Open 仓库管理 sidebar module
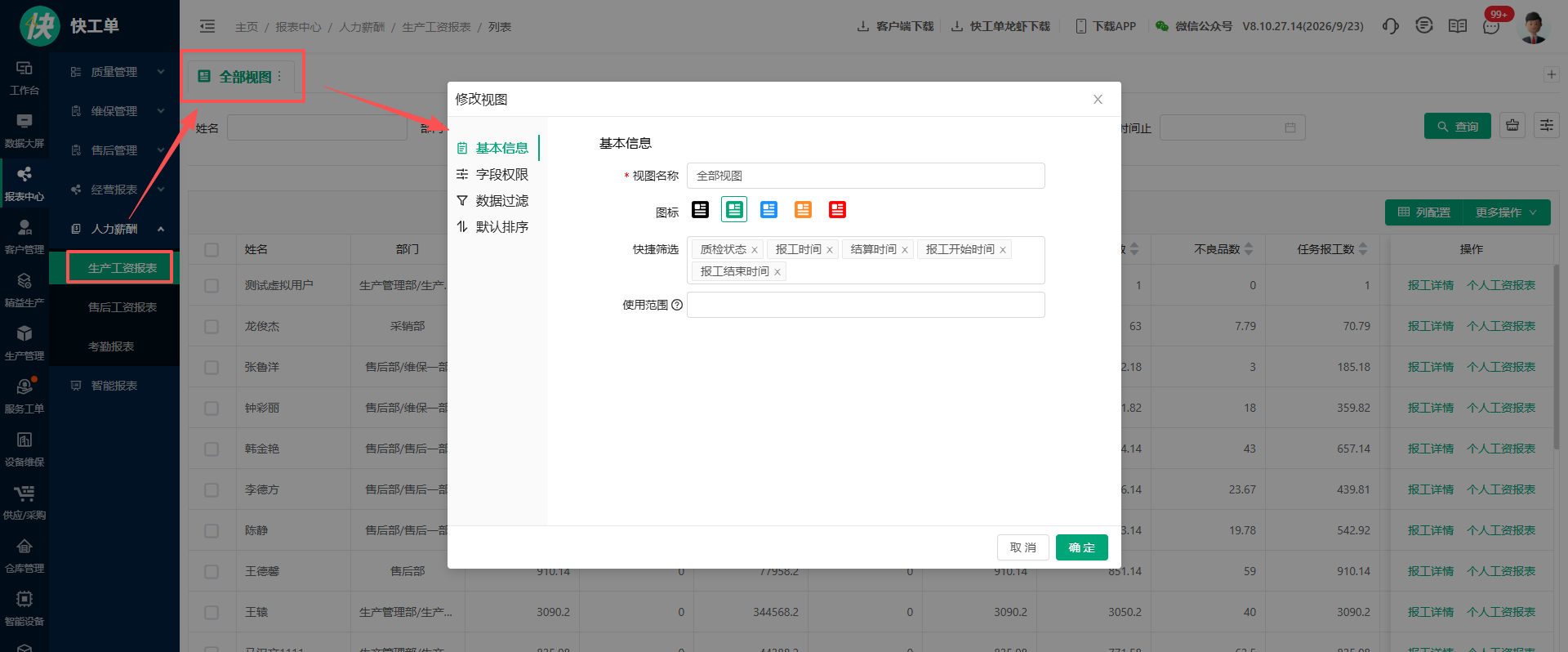Screen dimensions: 1568x652 coord(24,556)
